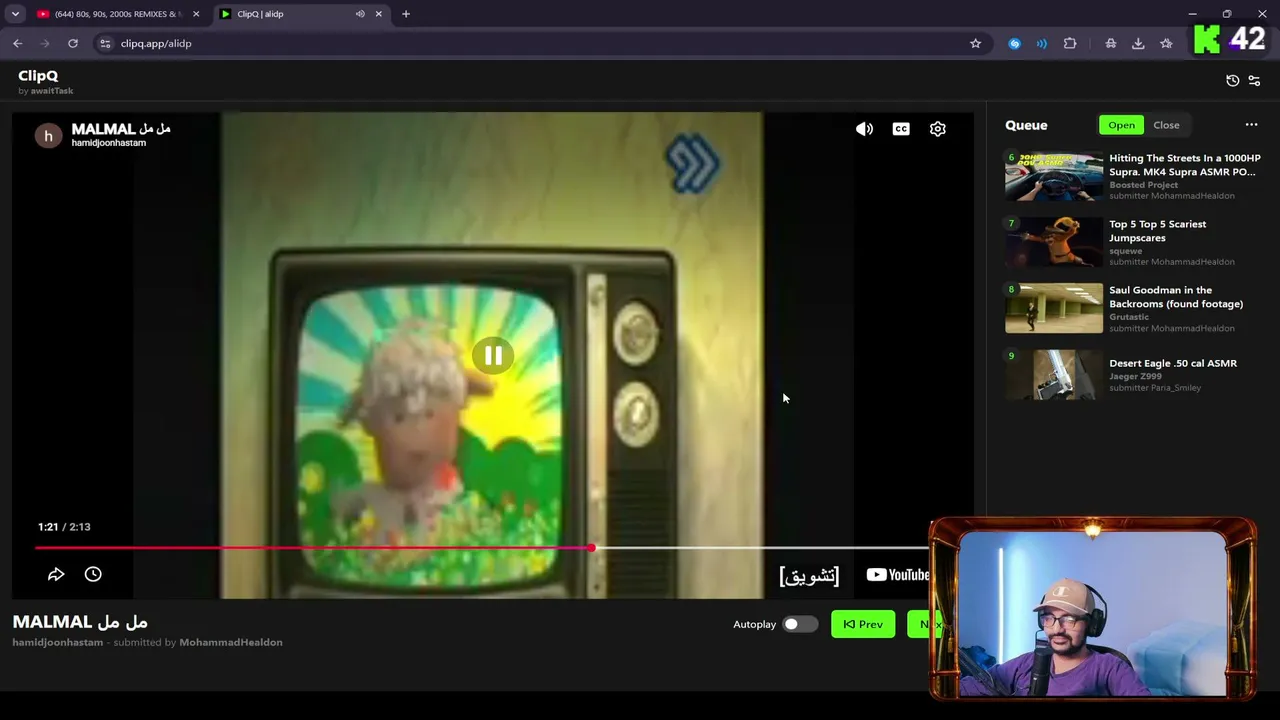Open the browser Downloads icon
Viewport: 1280px width, 720px height.
tap(1138, 43)
